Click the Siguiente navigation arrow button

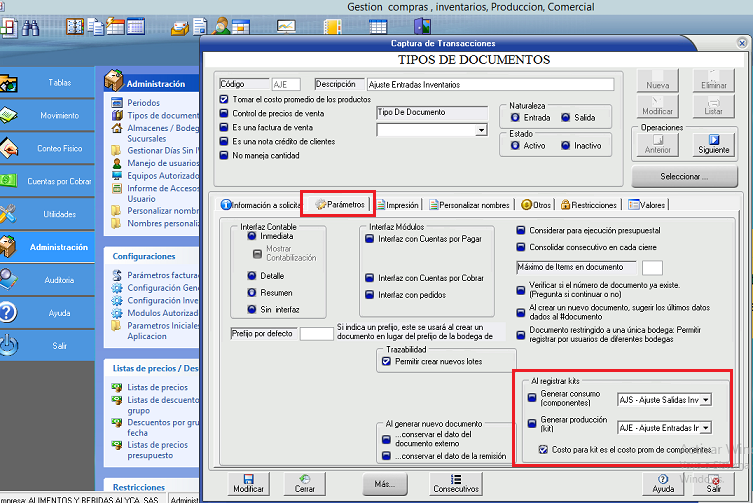pos(714,145)
